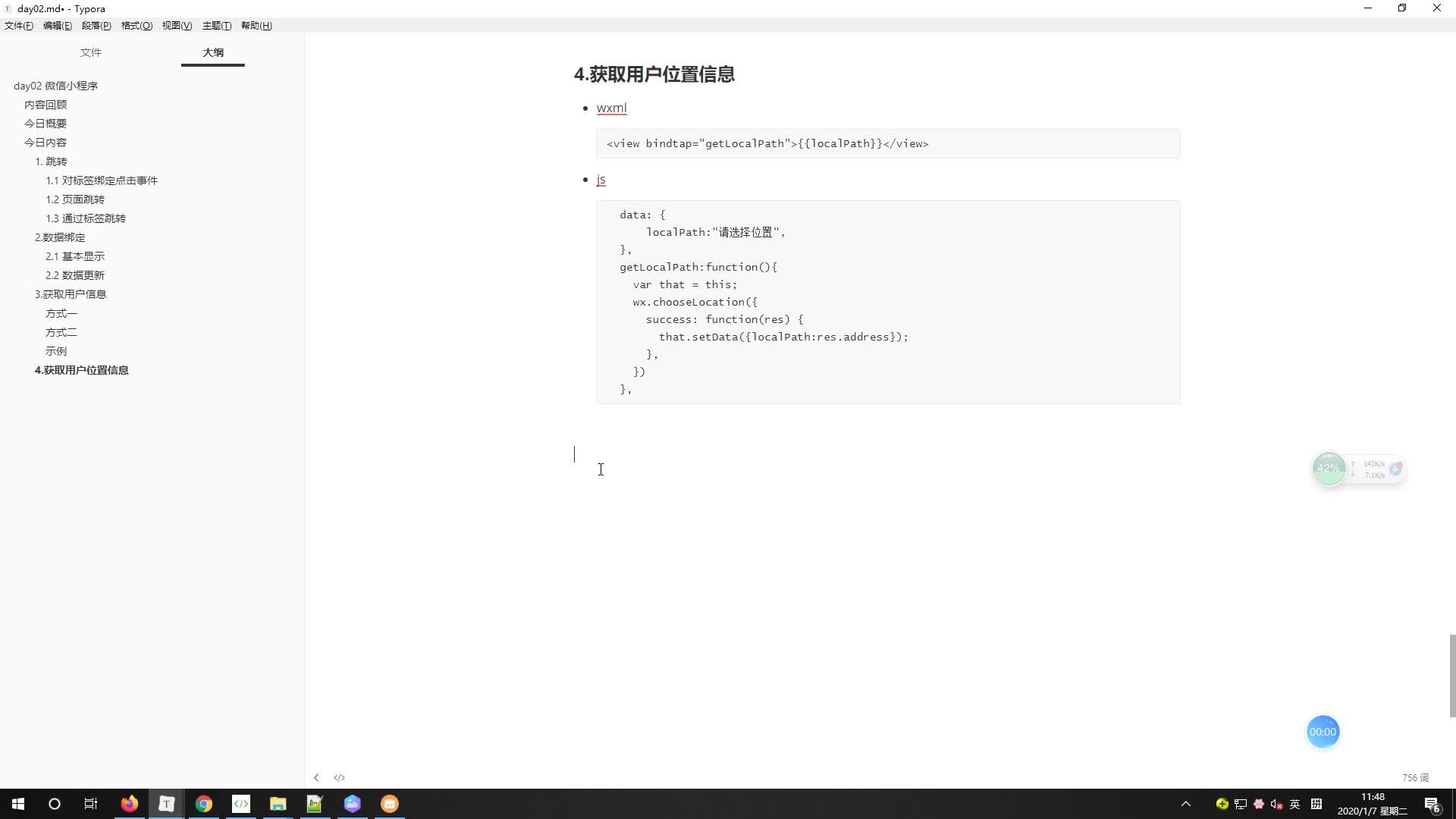Open the purple cloud app on taskbar
Viewport: 1456px width, 819px height.
pos(352,804)
